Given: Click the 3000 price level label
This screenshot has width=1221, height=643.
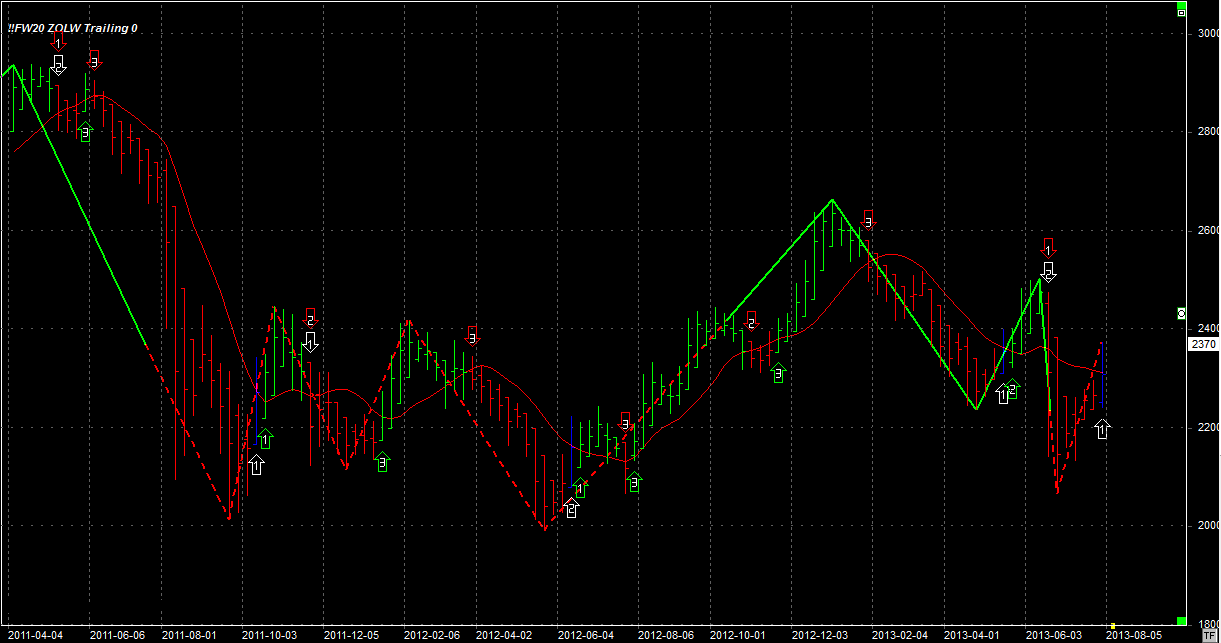Looking at the screenshot, I should coord(1207,33).
